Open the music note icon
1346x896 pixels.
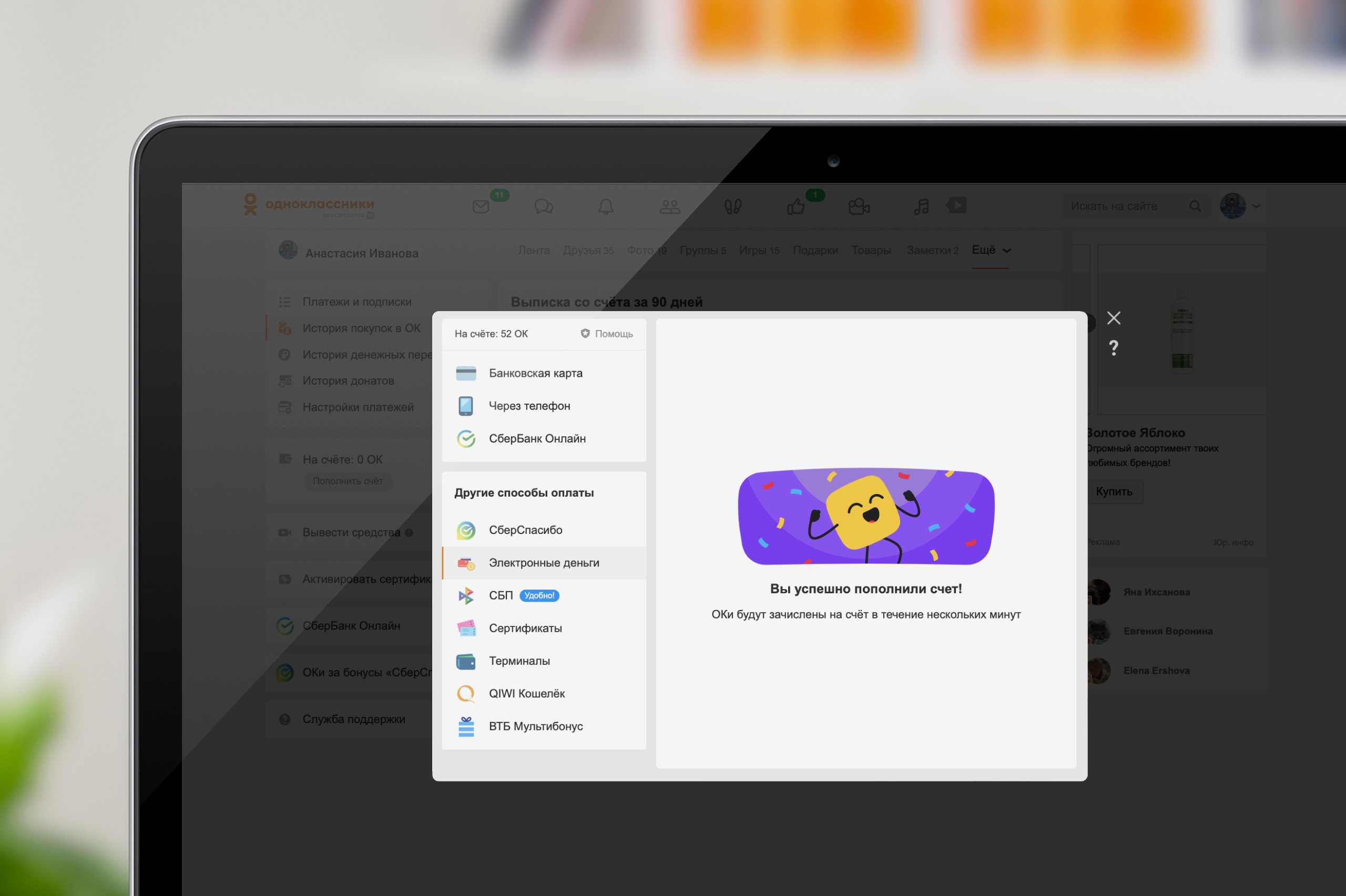coord(921,207)
